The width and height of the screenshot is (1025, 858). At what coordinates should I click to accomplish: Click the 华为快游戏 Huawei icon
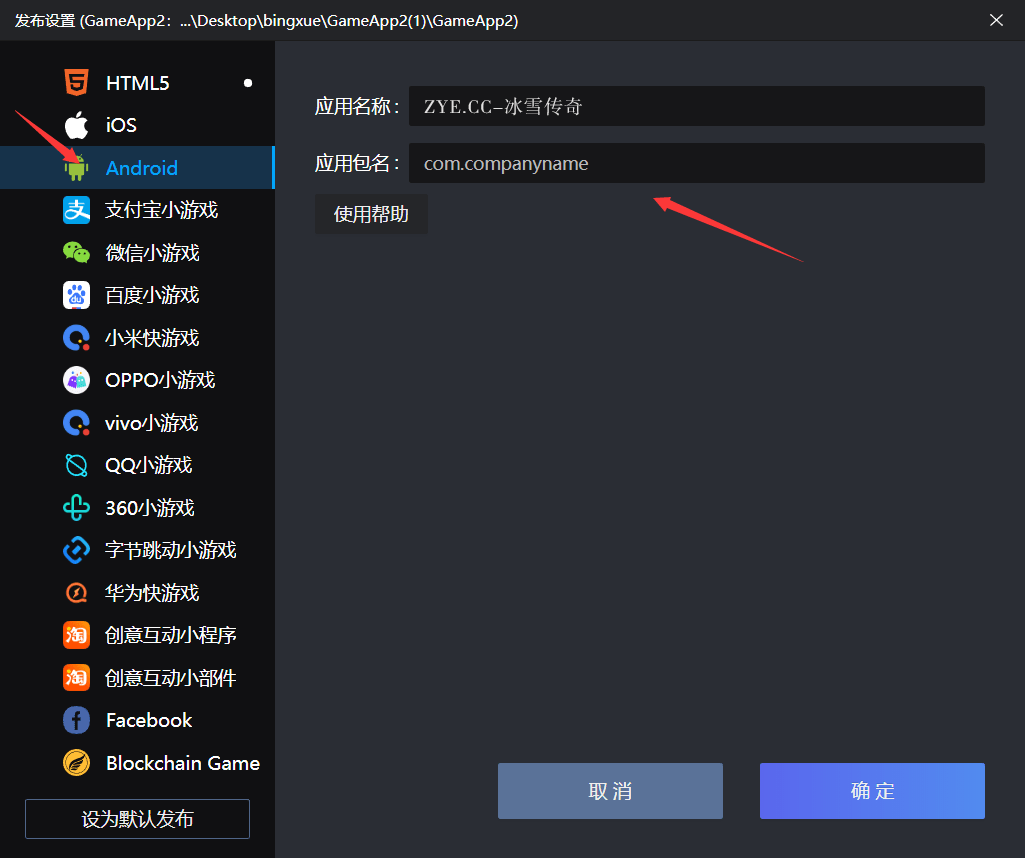coord(76,592)
